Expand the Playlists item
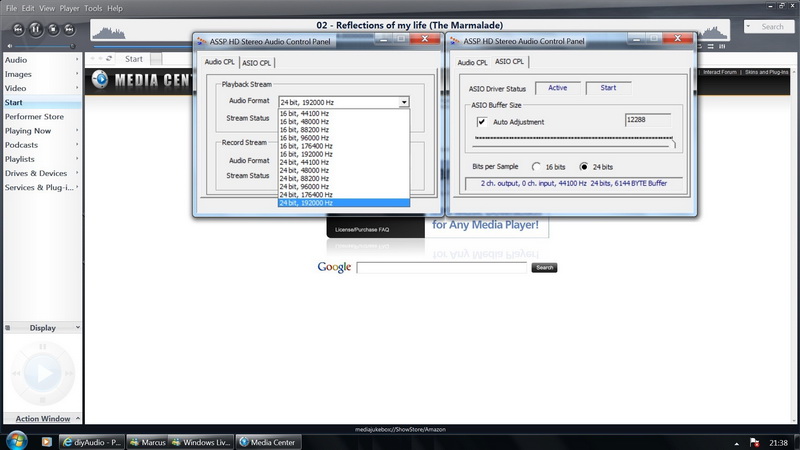 tap(77, 159)
